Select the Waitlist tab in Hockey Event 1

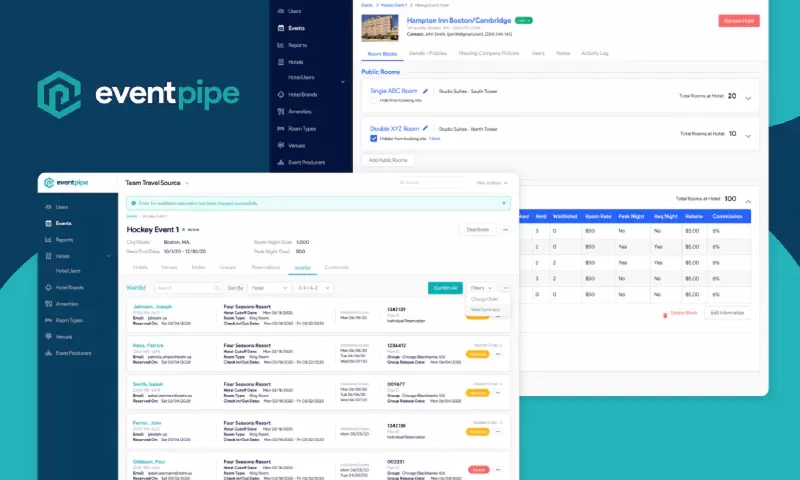pyautogui.click(x=303, y=268)
